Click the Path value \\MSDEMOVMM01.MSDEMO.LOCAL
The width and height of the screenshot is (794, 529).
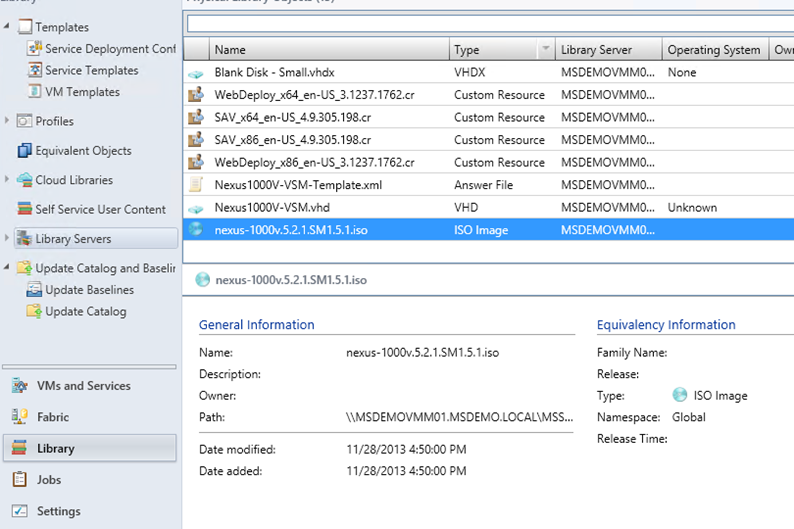click(x=460, y=417)
